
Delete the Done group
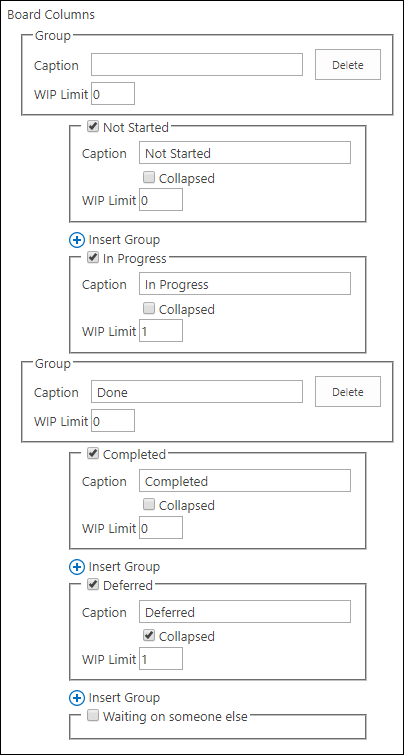coord(348,392)
